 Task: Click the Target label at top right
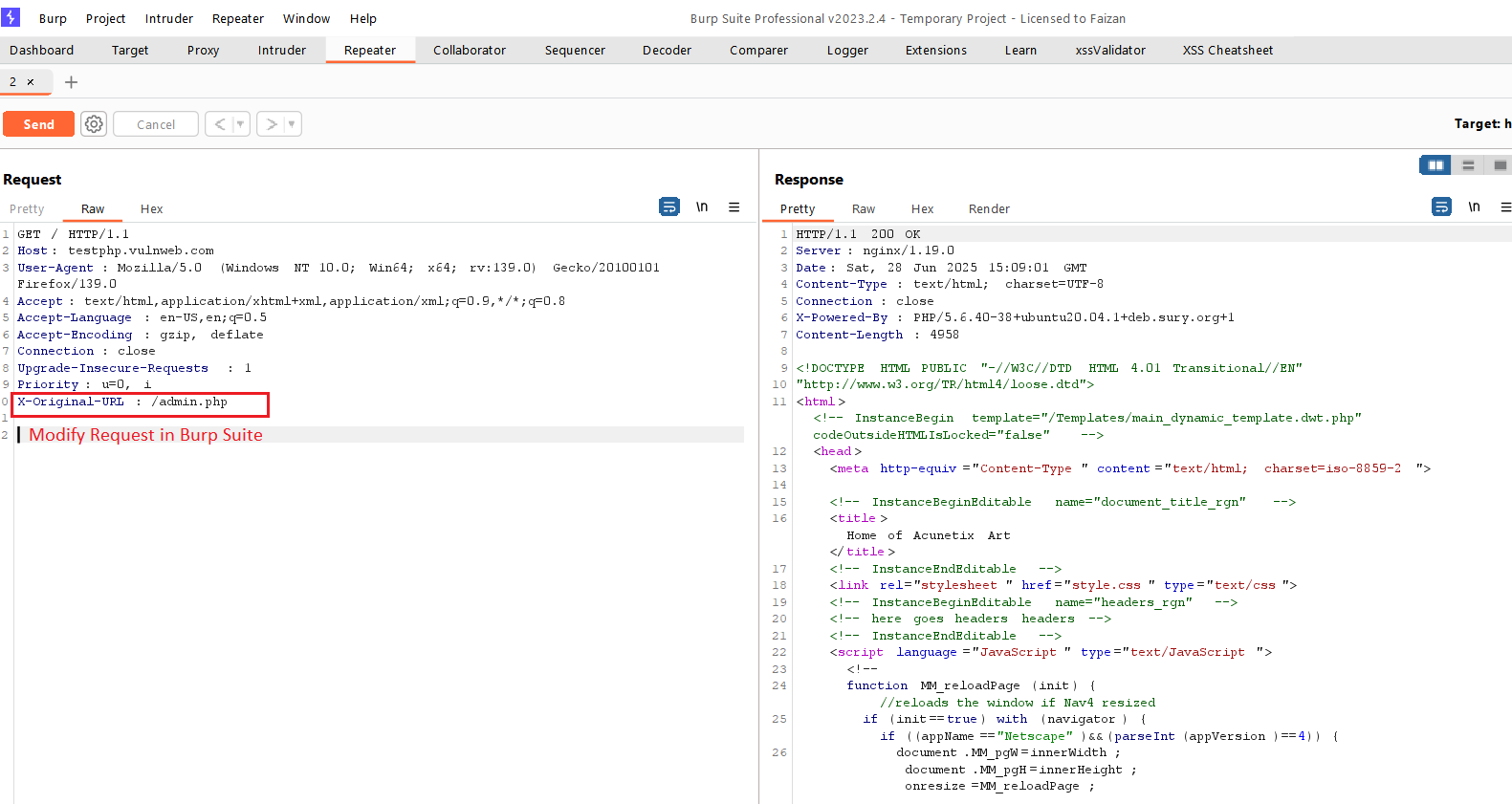tap(1482, 123)
